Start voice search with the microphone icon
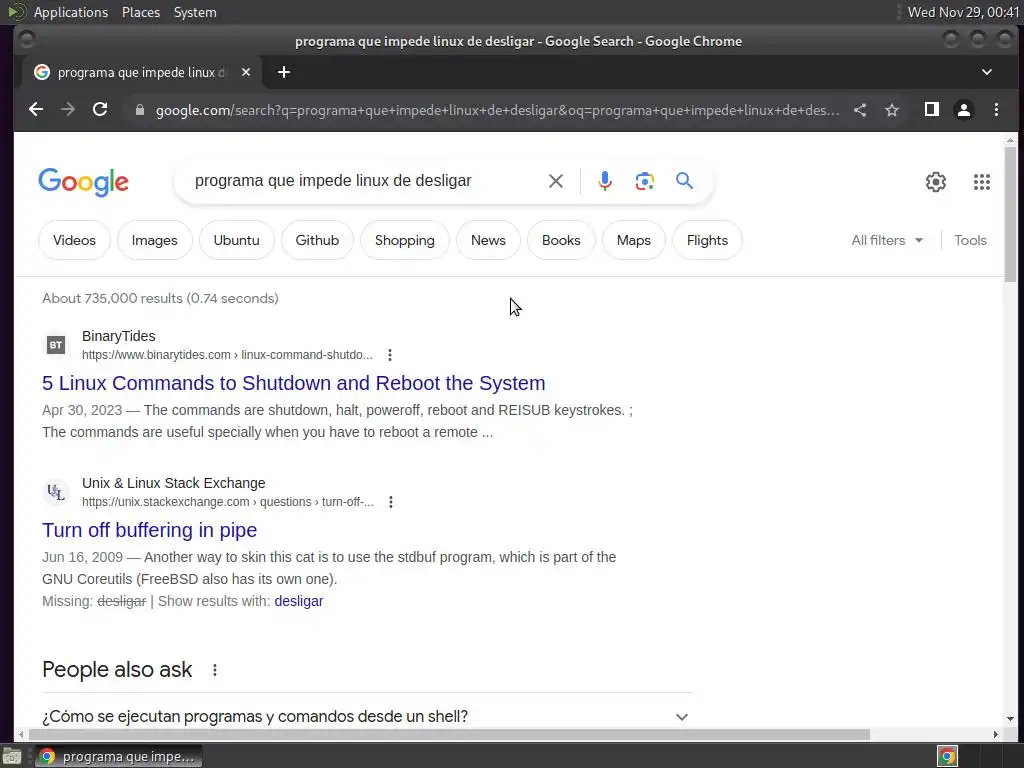The image size is (1024, 768). click(x=605, y=181)
